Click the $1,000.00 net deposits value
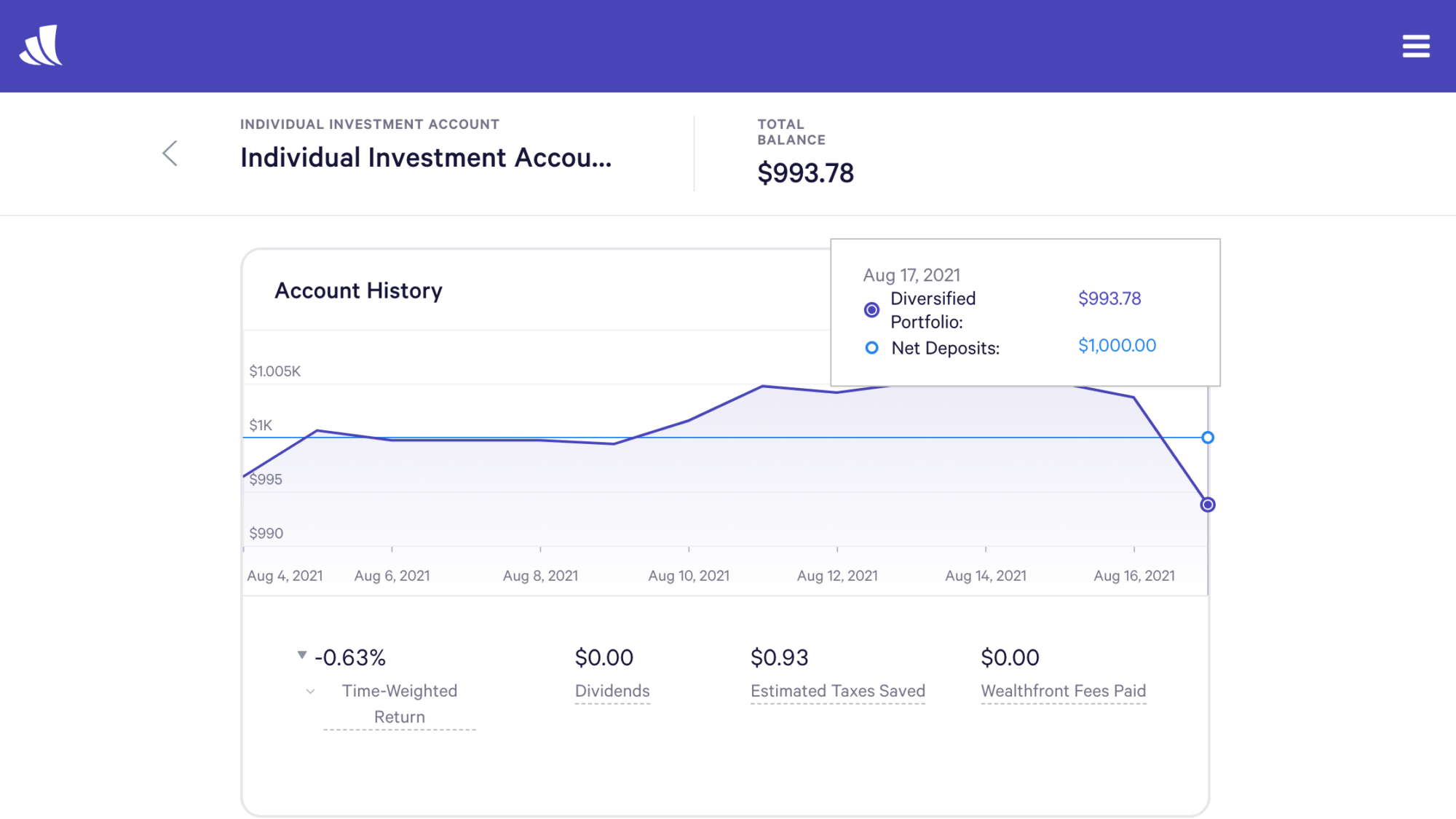Screen dimensions: 1456x819 click(x=1117, y=346)
